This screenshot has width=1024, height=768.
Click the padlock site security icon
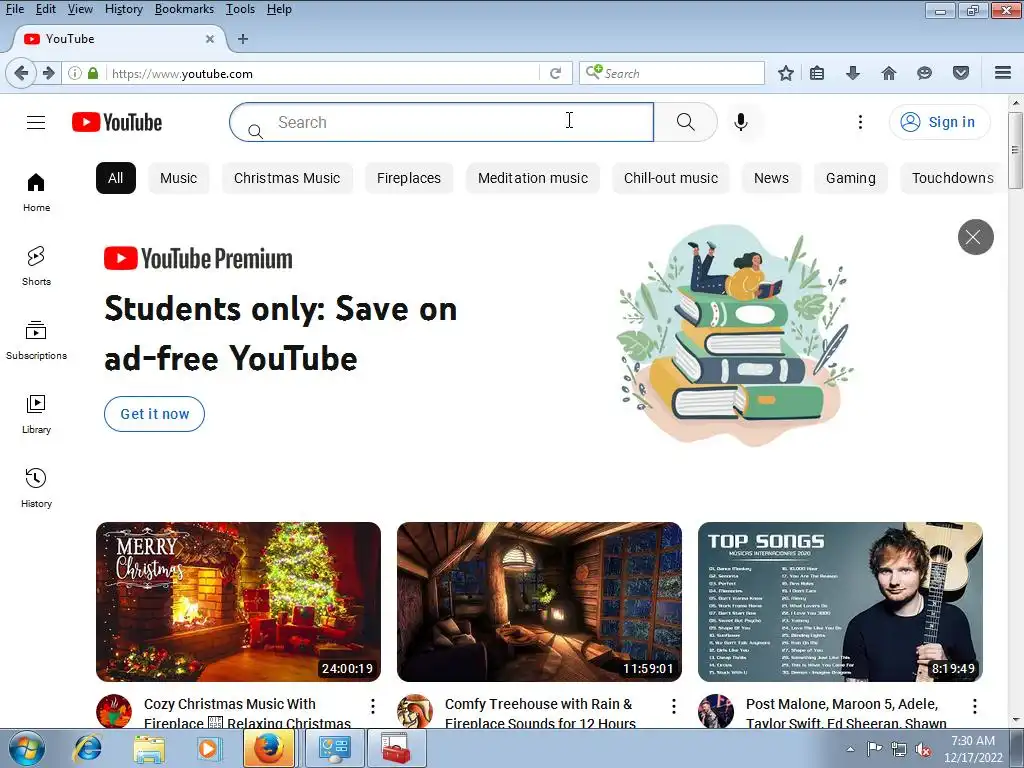click(x=93, y=73)
